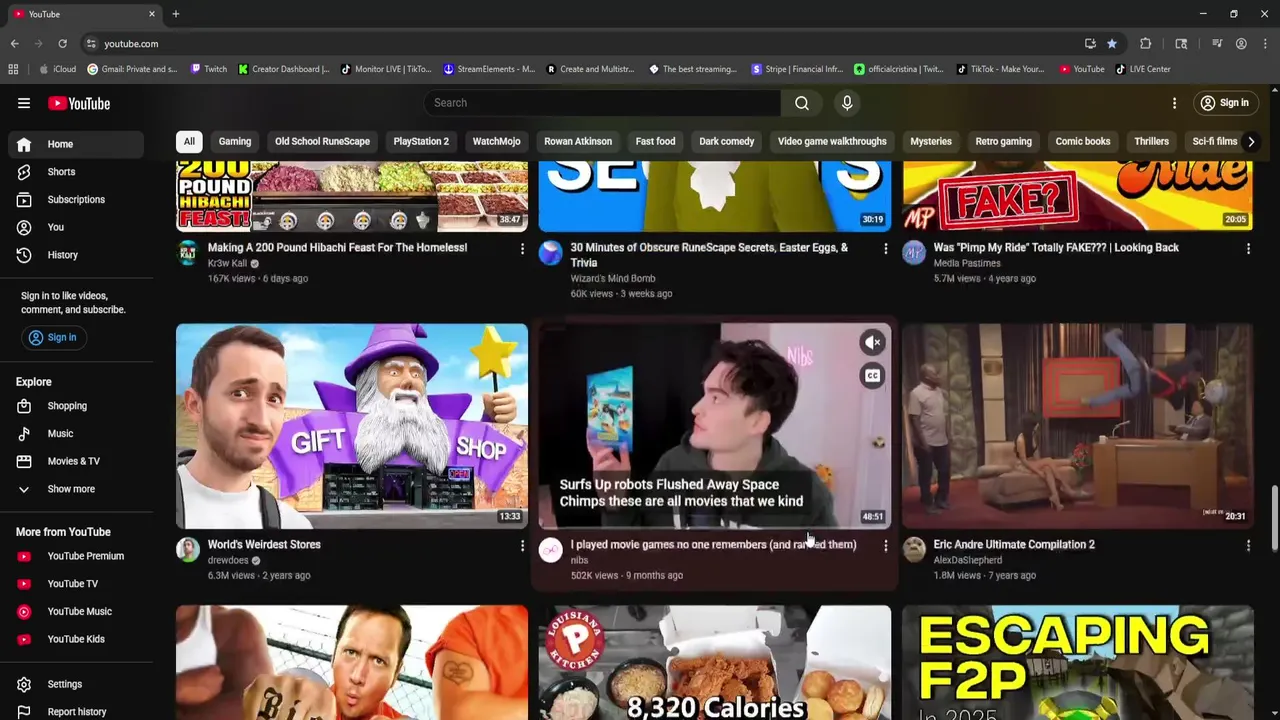Open the You section in sidebar
The image size is (1280, 720).
coord(76,227)
